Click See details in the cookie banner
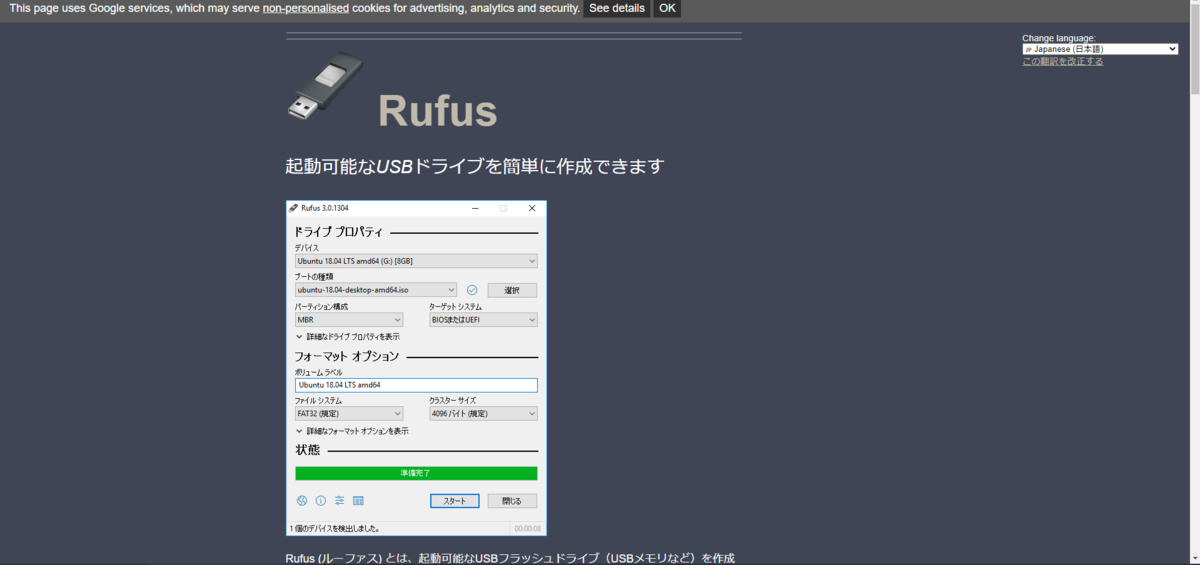Image resolution: width=1200 pixels, height=565 pixels. pos(616,8)
